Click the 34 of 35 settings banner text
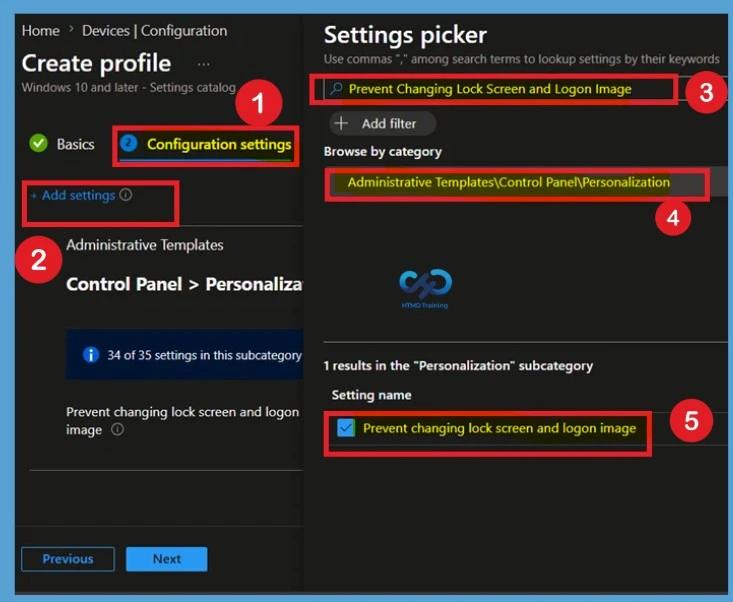This screenshot has width=733, height=602. [x=204, y=355]
